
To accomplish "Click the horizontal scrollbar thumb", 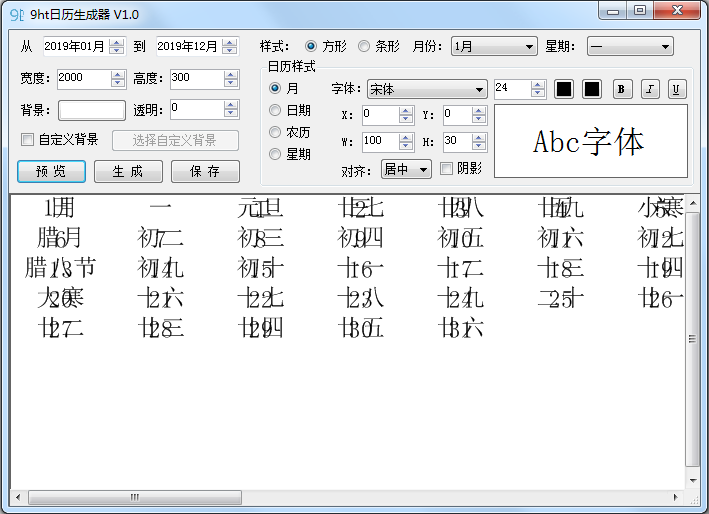I will point(135,497).
